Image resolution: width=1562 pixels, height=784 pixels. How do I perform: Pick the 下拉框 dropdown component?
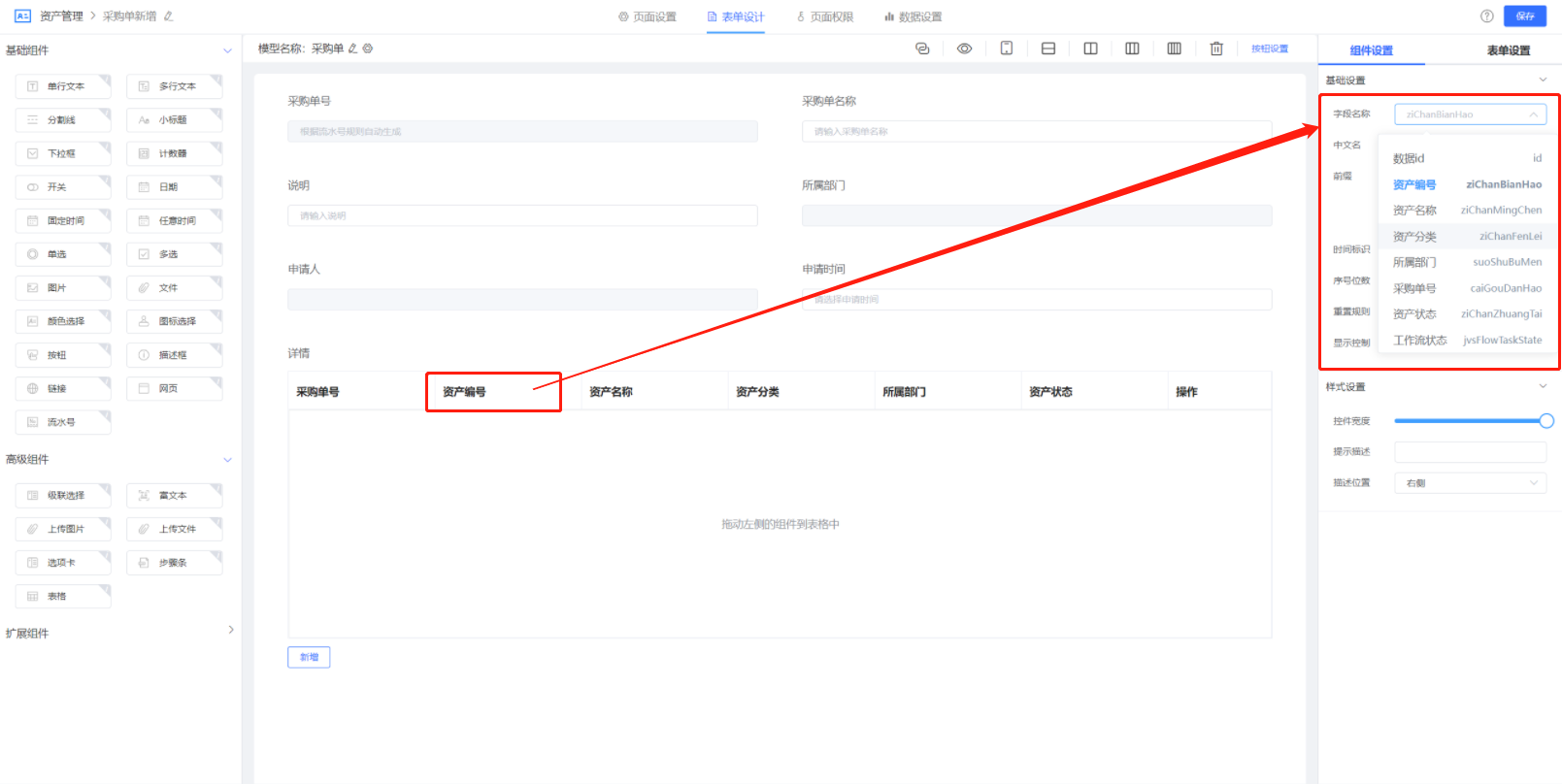(x=63, y=153)
